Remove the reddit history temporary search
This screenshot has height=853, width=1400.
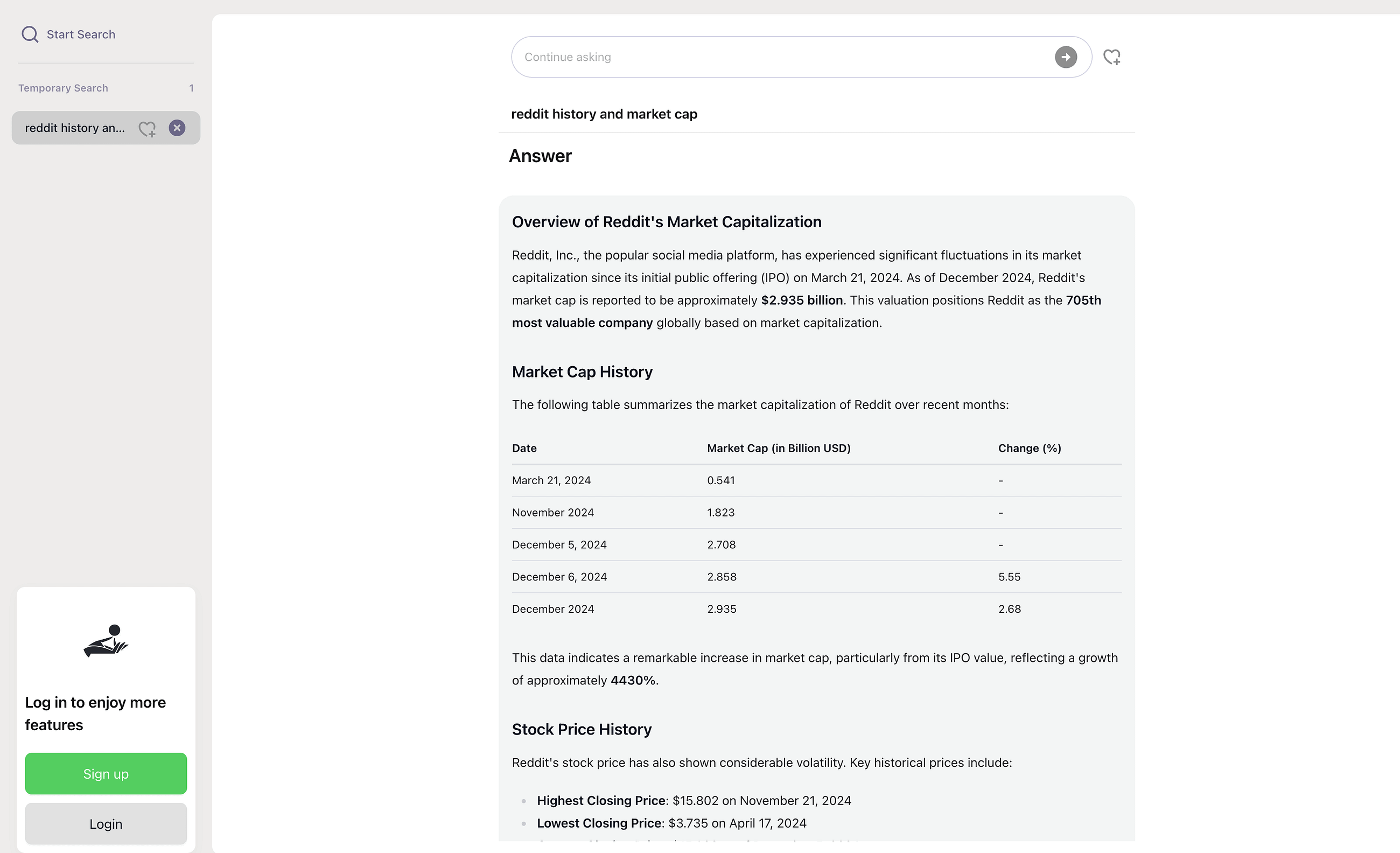tap(177, 128)
